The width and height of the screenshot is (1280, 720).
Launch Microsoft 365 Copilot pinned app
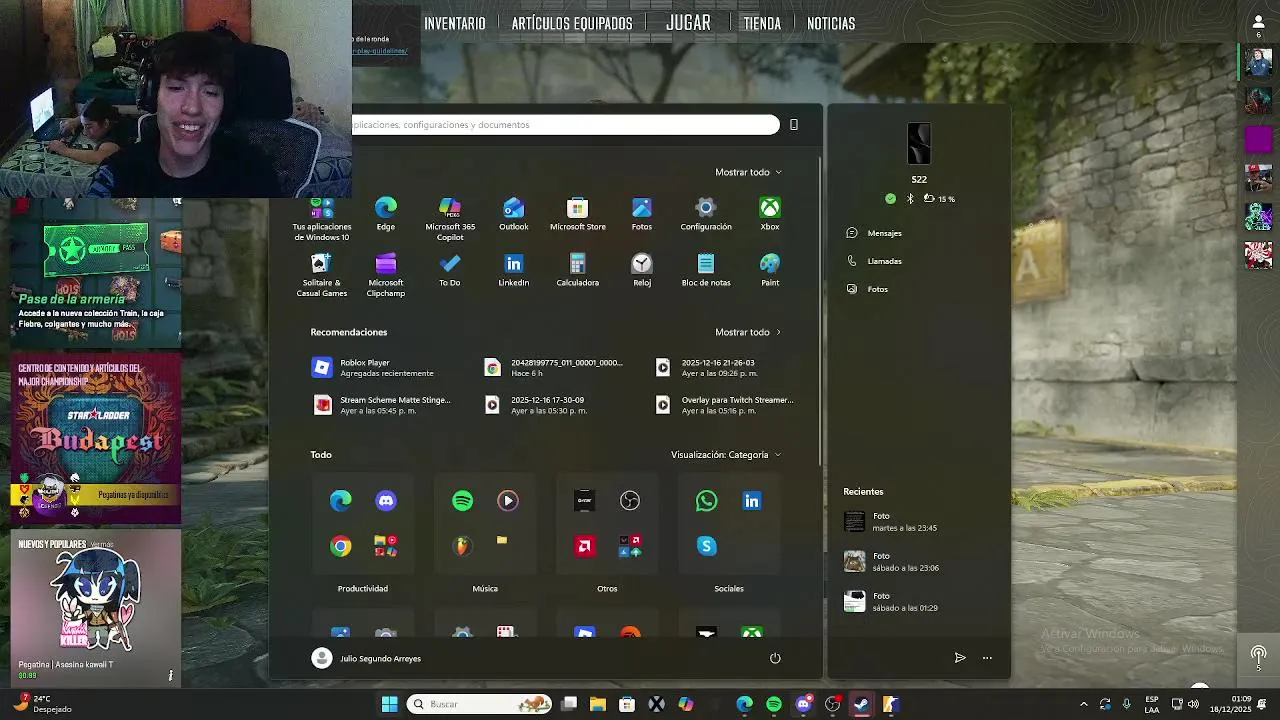click(x=450, y=219)
